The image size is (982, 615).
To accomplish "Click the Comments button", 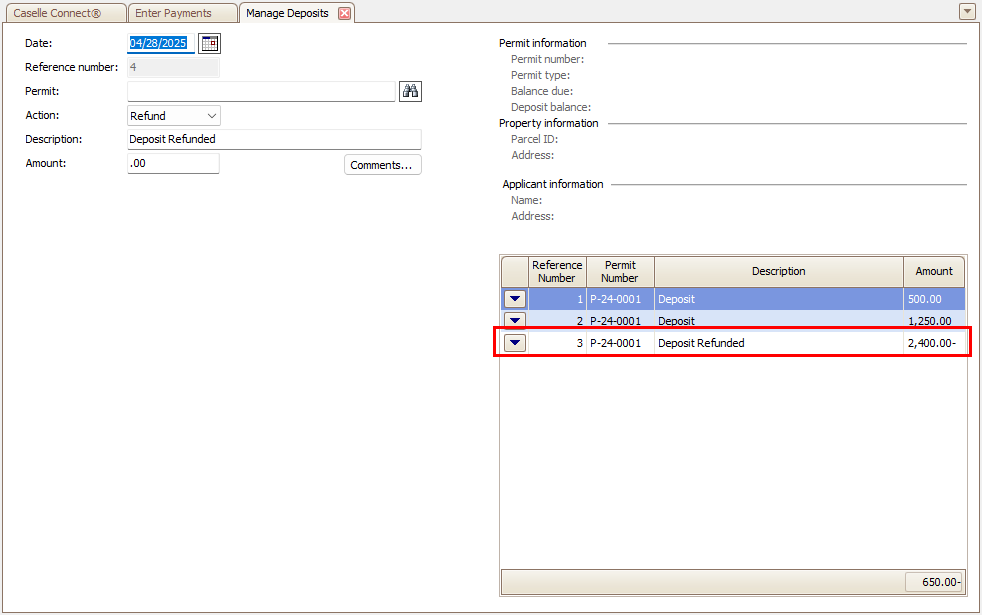I will tap(382, 165).
